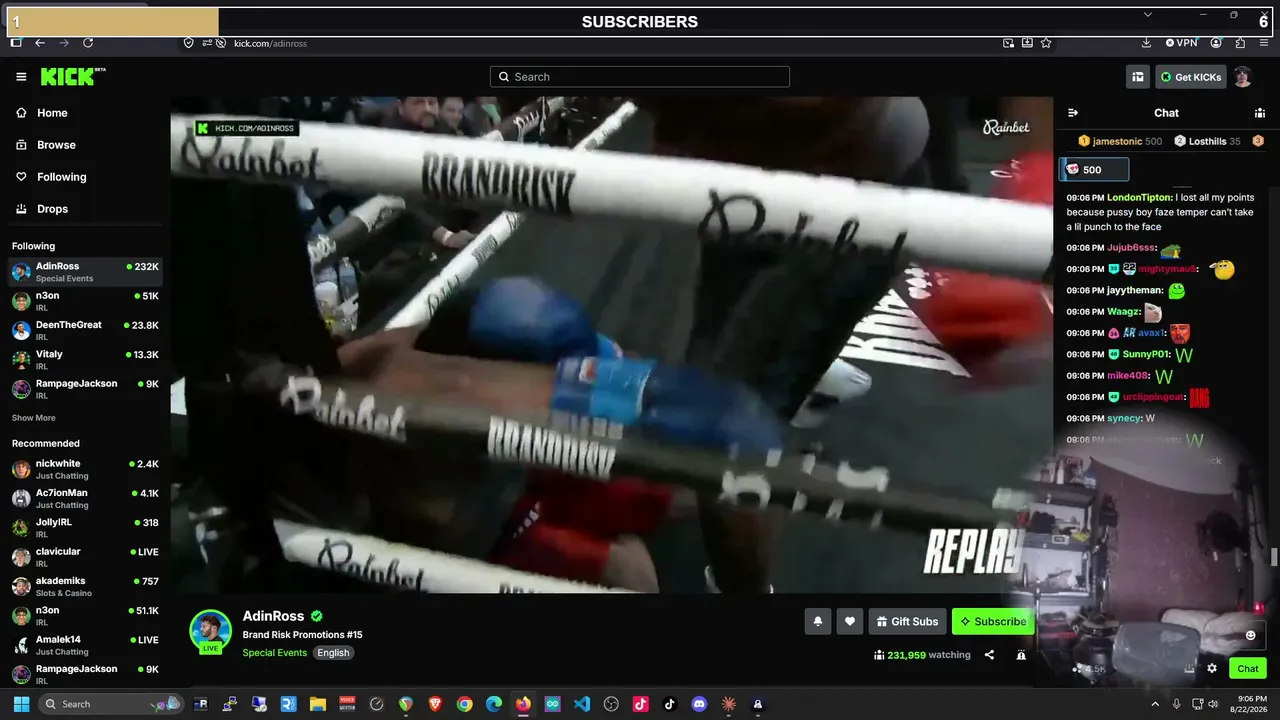Image resolution: width=1280 pixels, height=720 pixels.
Task: Click the browser back arrow
Action: pyautogui.click(x=40, y=43)
